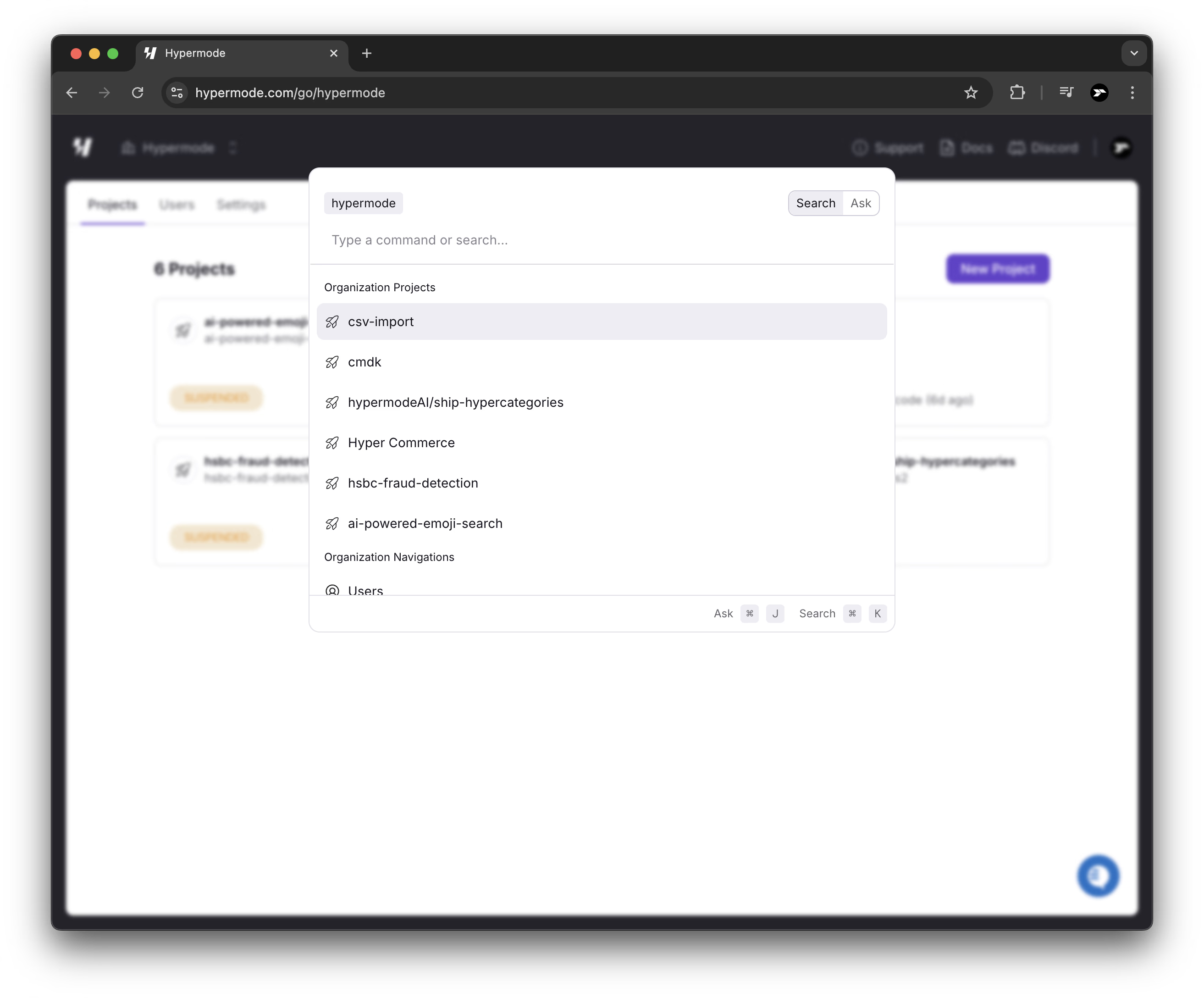The image size is (1204, 998).
Task: Click the New Project button
Action: 998,268
